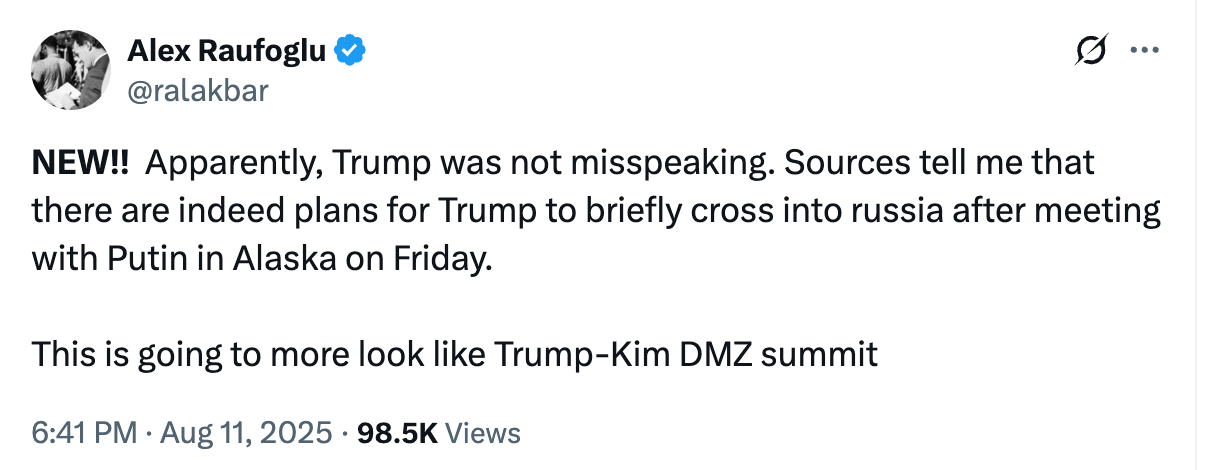Click the Alex Raufoglu display name
This screenshot has height=470, width=1218.
[227, 50]
